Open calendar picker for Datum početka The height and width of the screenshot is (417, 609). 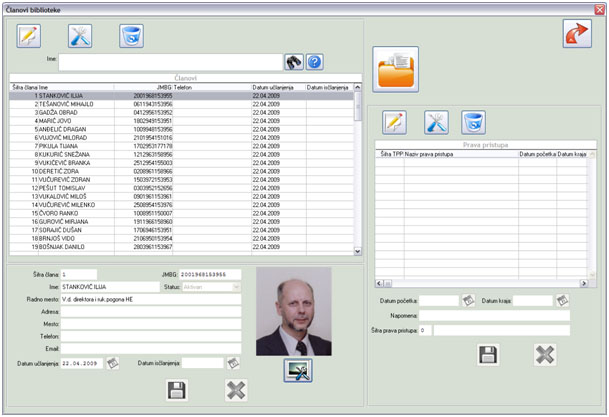point(467,300)
